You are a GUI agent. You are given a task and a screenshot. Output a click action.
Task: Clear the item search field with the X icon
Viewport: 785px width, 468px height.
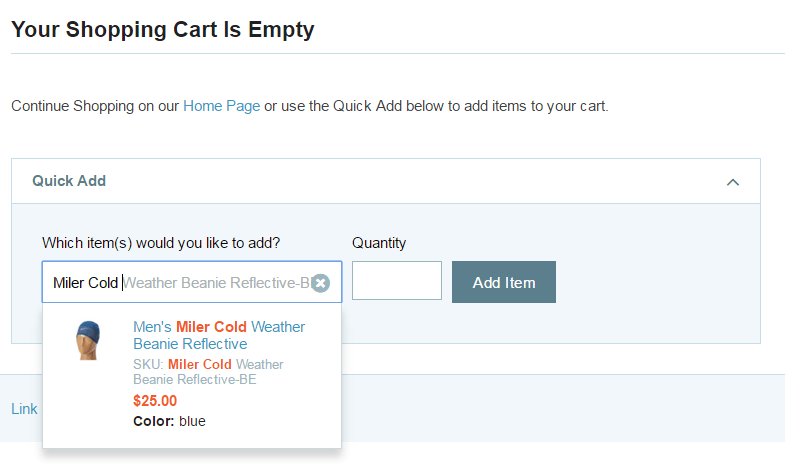pos(320,283)
